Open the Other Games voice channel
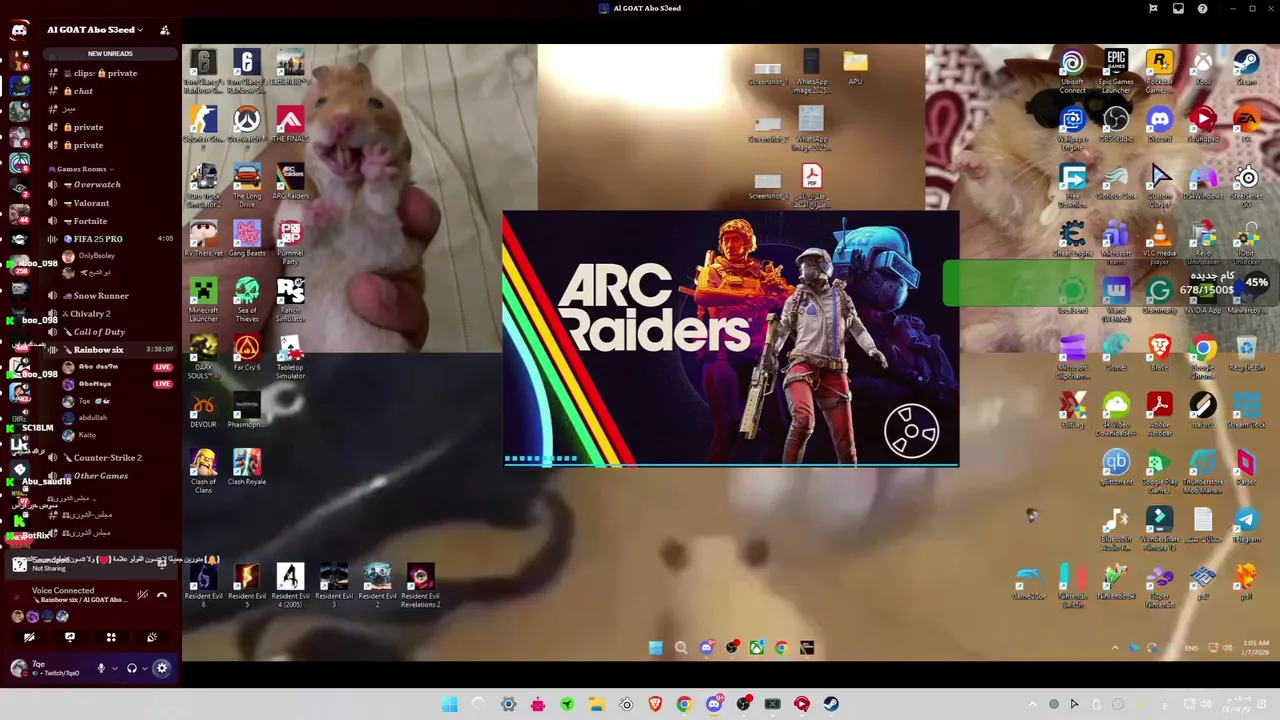 109,476
